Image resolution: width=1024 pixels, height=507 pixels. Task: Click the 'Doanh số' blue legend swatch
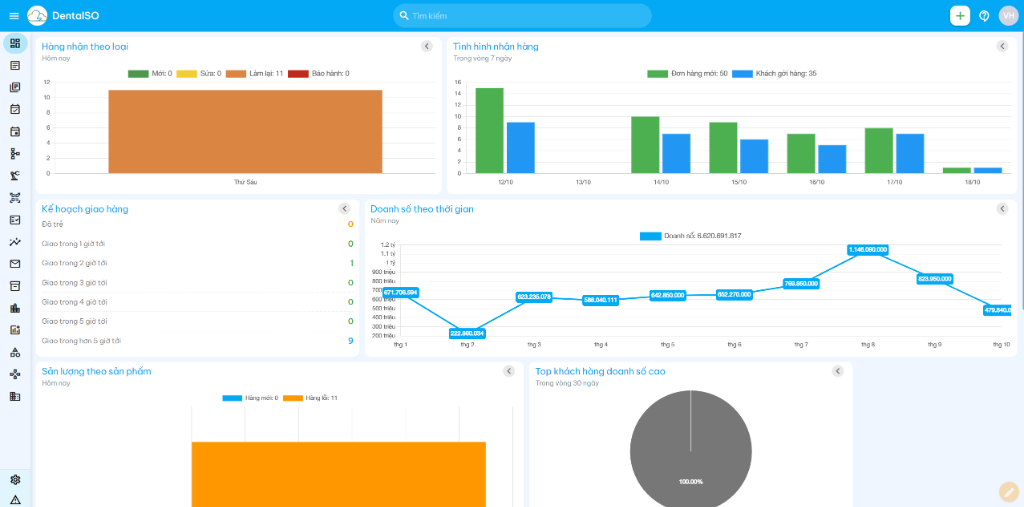pyautogui.click(x=650, y=236)
